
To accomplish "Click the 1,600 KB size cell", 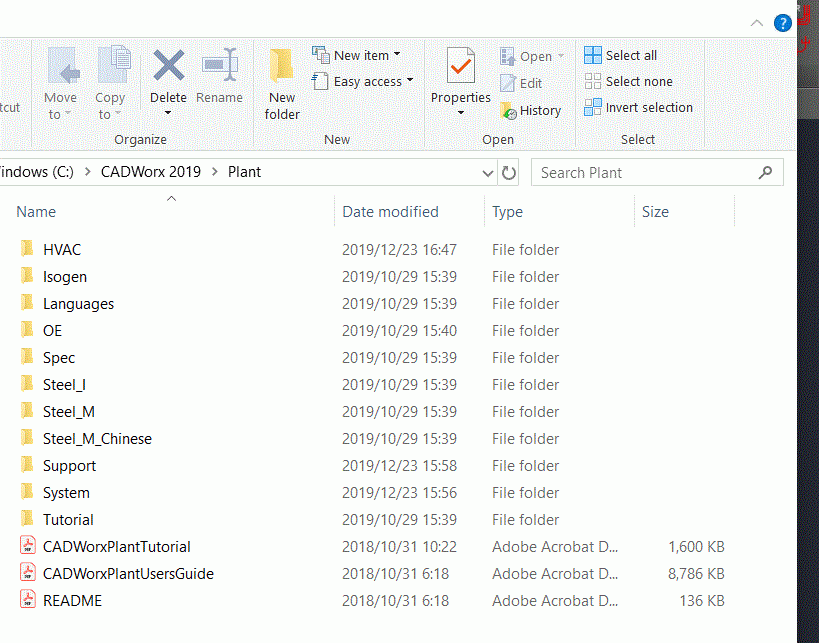I will (696, 546).
